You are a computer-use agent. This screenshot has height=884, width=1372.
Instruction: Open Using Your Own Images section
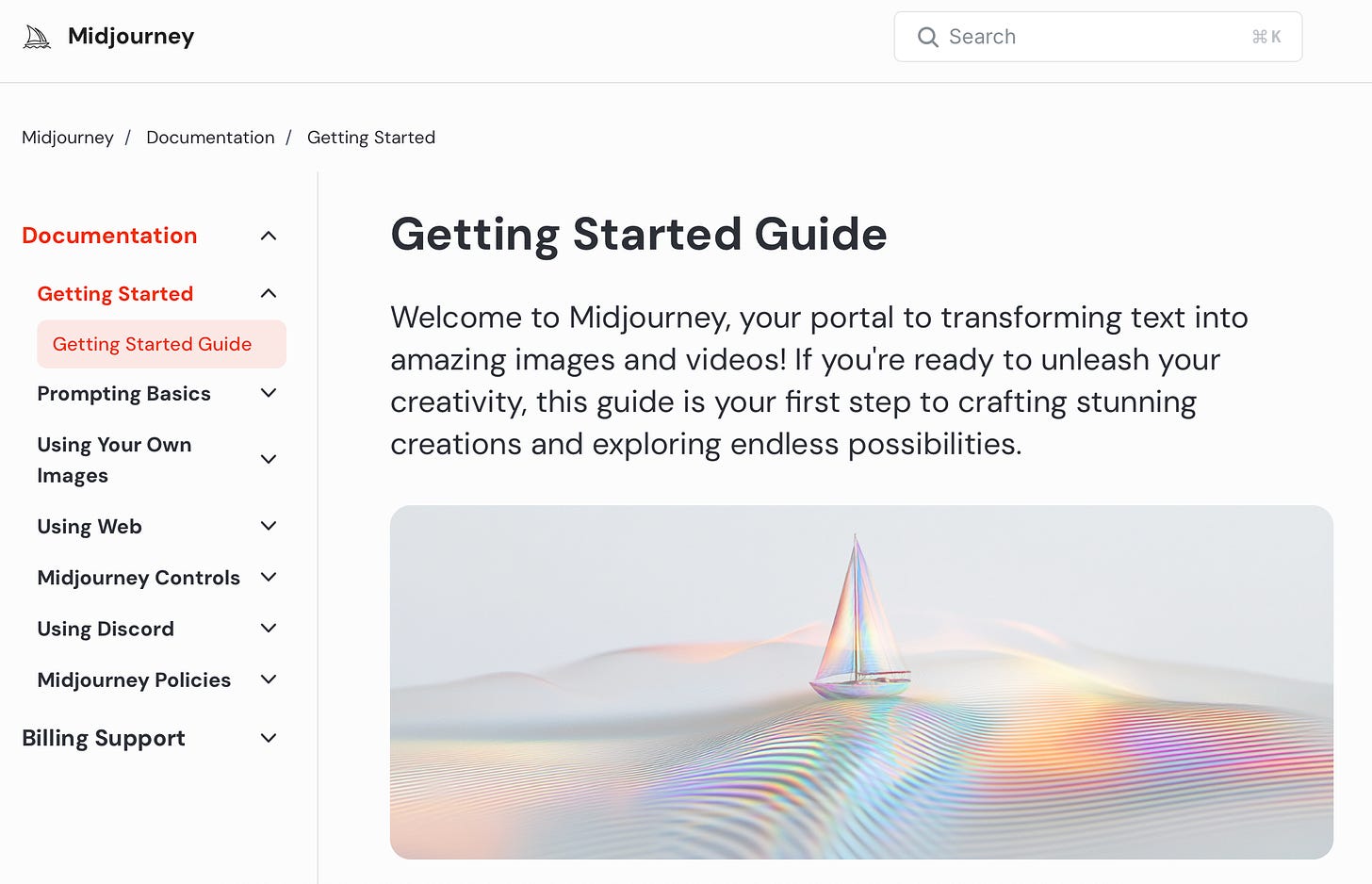(114, 460)
